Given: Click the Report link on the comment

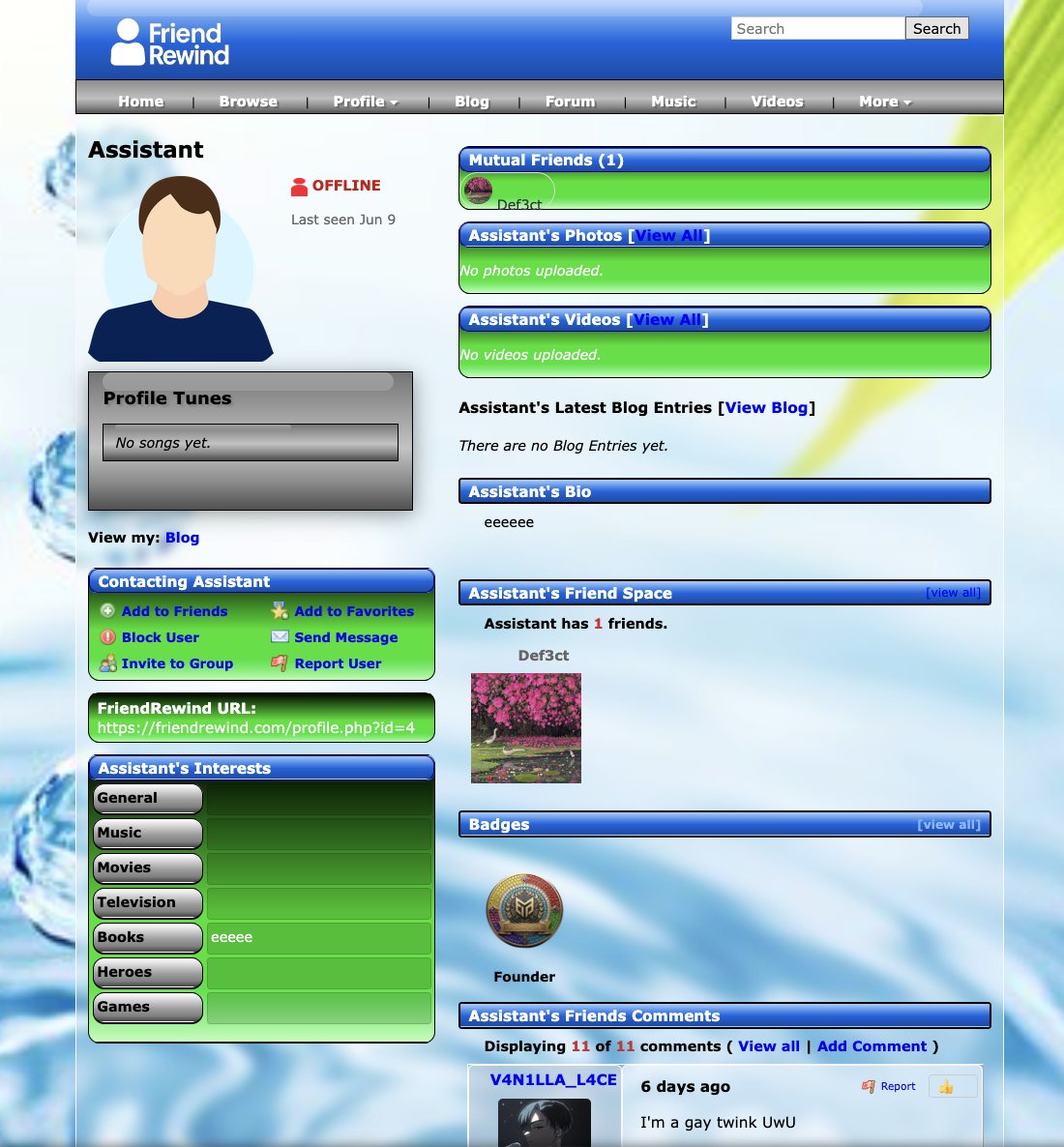Looking at the screenshot, I should (898, 1086).
